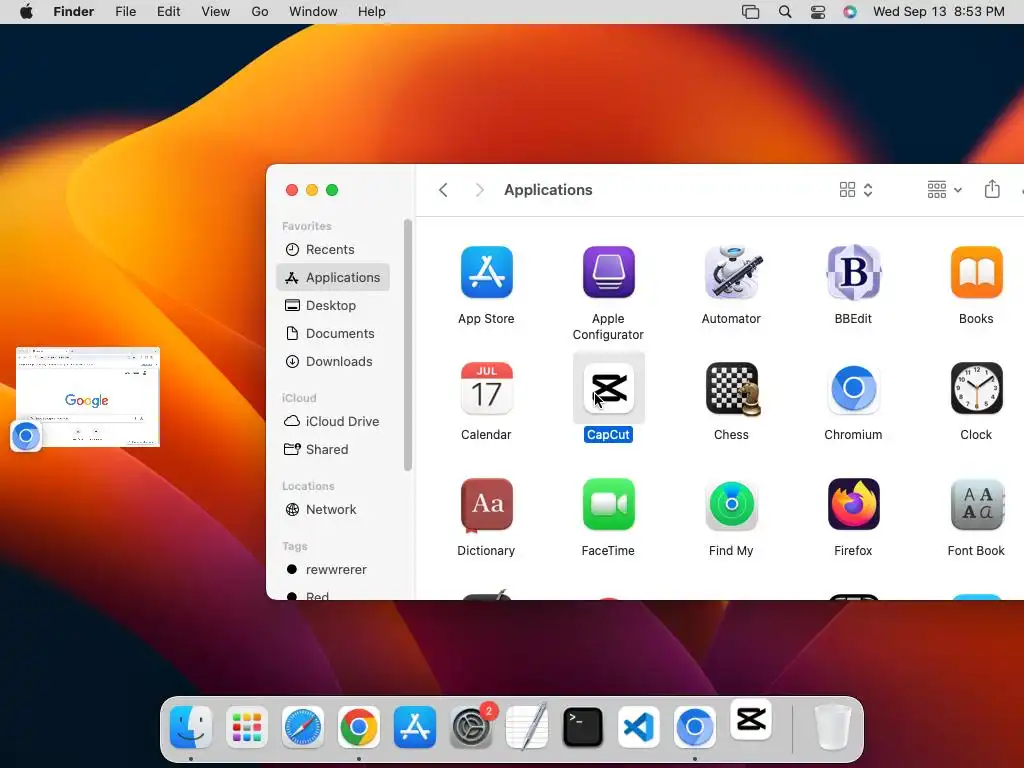The width and height of the screenshot is (1024, 768).
Task: Launch Terminal from the Dock
Action: [583, 727]
